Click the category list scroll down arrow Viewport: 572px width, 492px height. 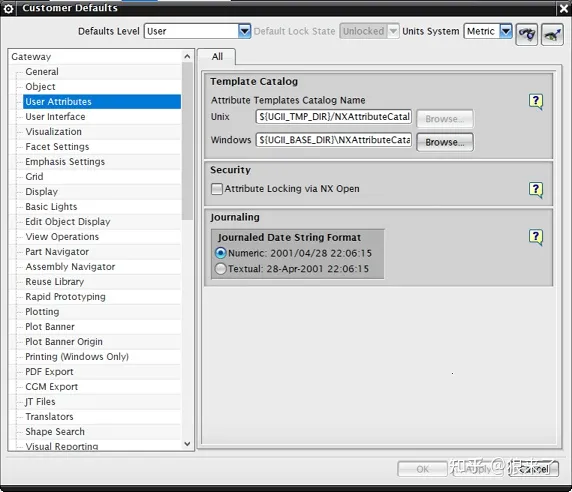(187, 444)
